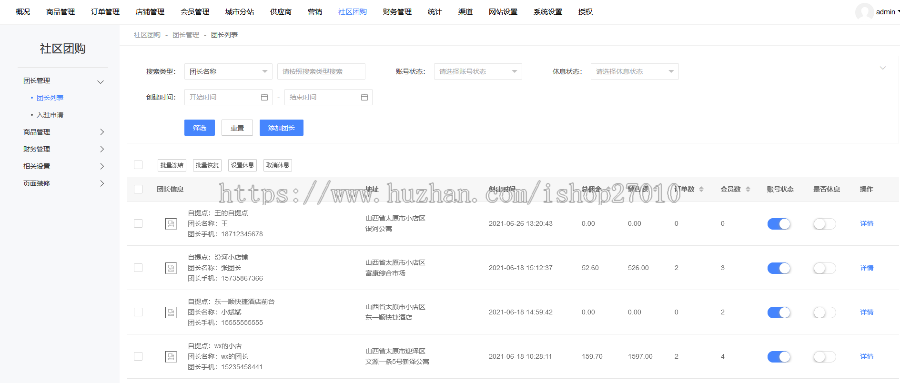
Task: Click avatar image in 2021-06-18 10:28:11 row
Action: click(x=171, y=357)
